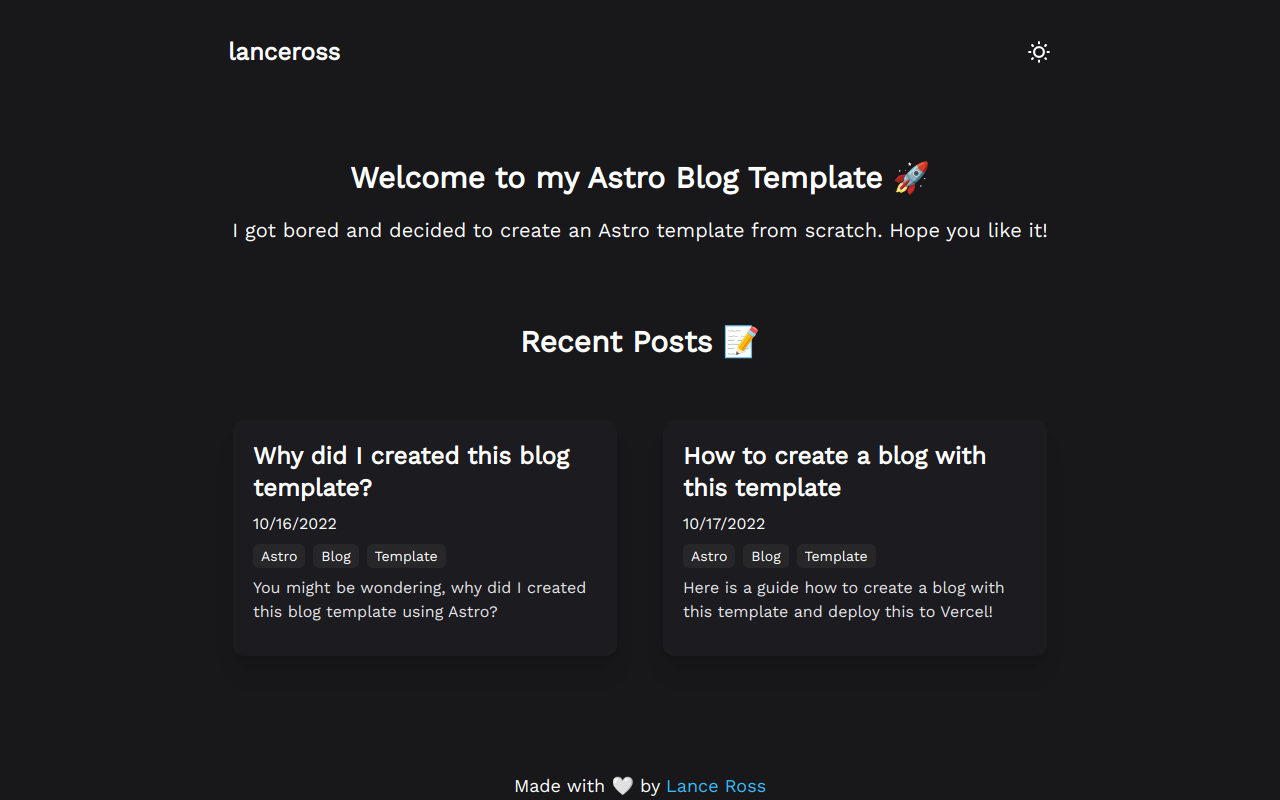1280x800 pixels.
Task: Open the post about why this template was created
Action: click(411, 471)
